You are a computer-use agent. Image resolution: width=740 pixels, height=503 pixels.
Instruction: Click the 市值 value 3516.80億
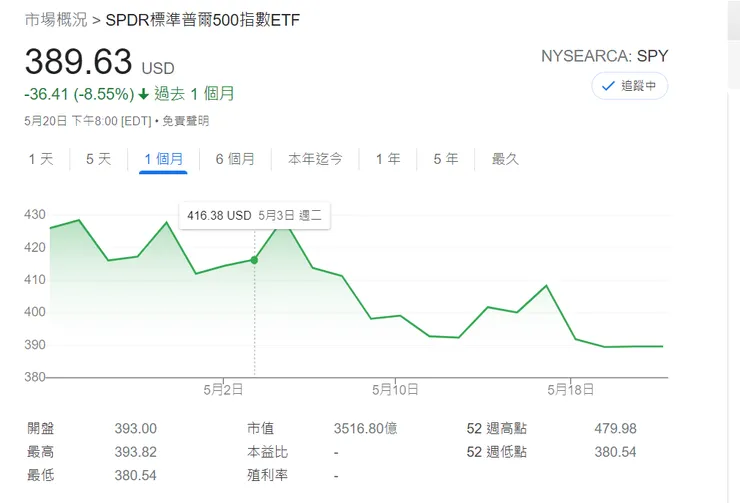[366, 428]
